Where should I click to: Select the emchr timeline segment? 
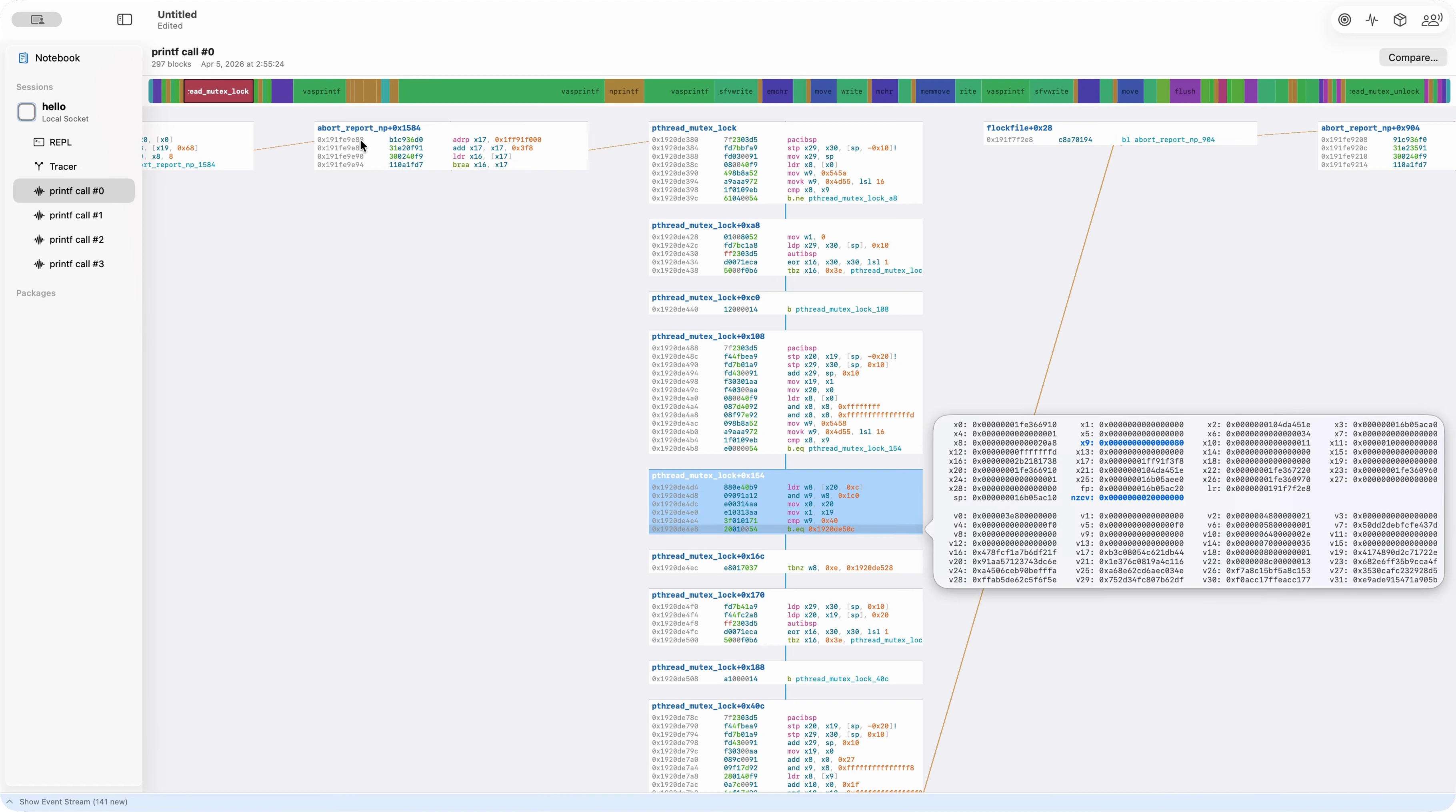[777, 91]
